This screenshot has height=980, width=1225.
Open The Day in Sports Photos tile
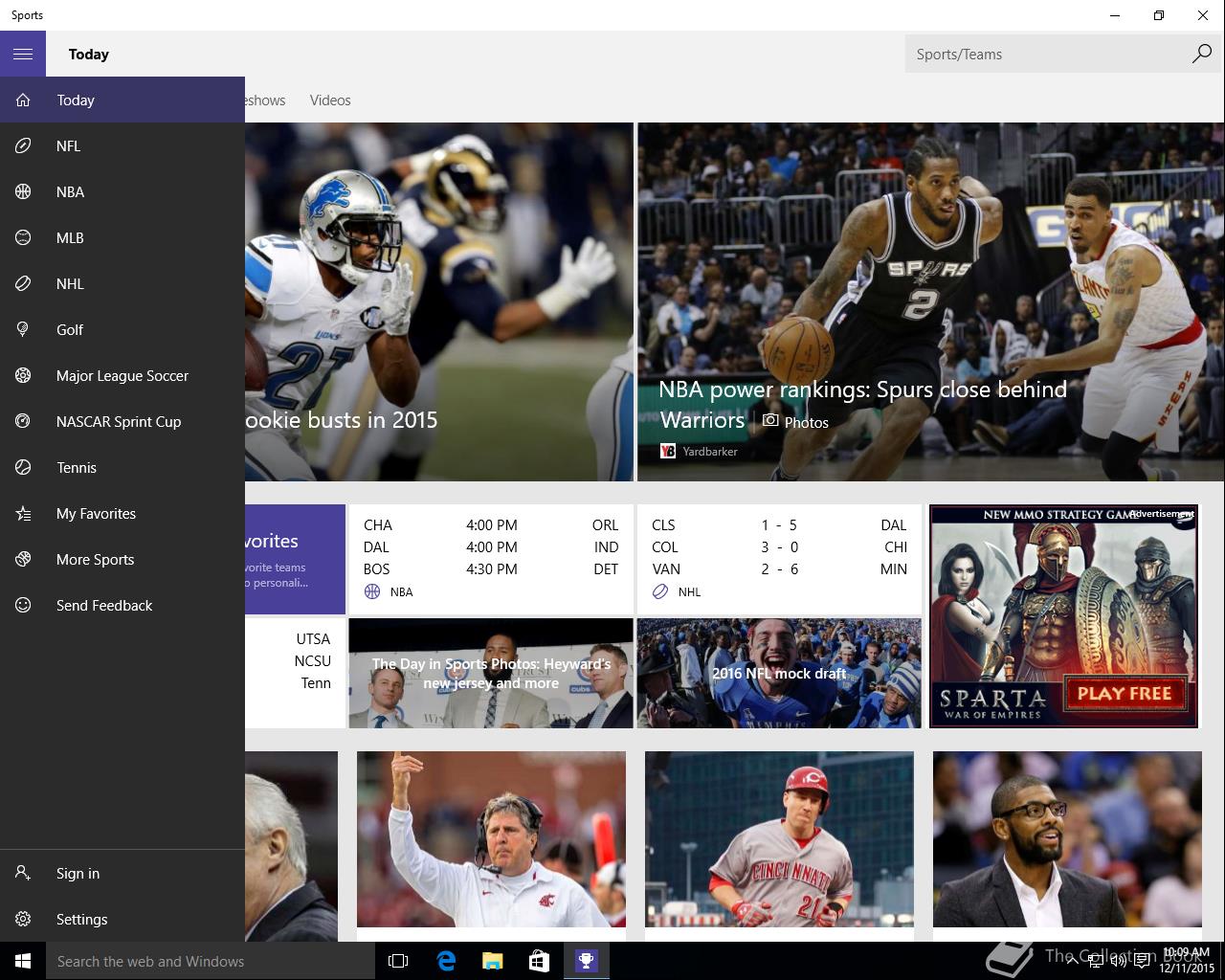[491, 673]
